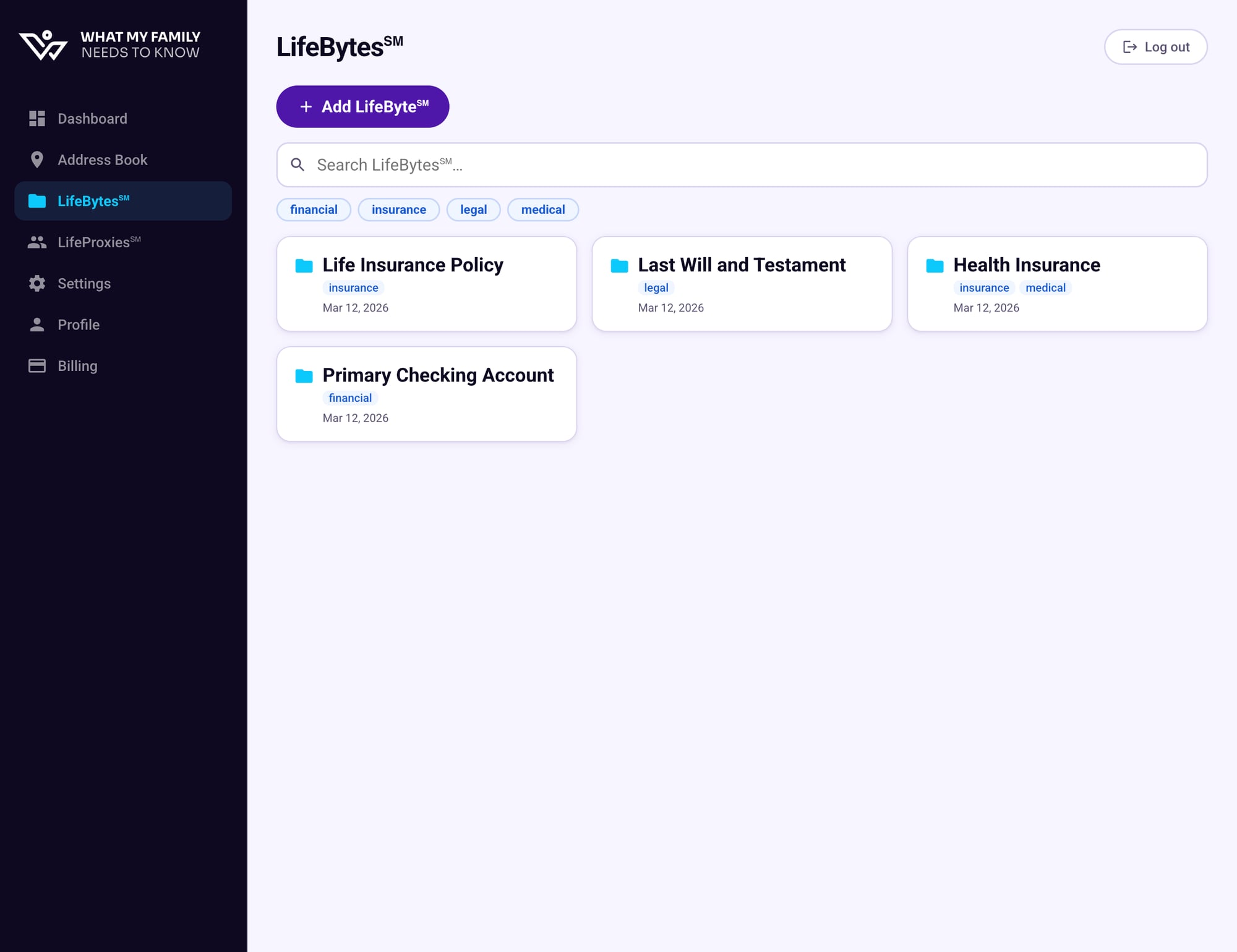Click the Profile person icon
Viewport: 1237px width, 952px height.
point(36,324)
